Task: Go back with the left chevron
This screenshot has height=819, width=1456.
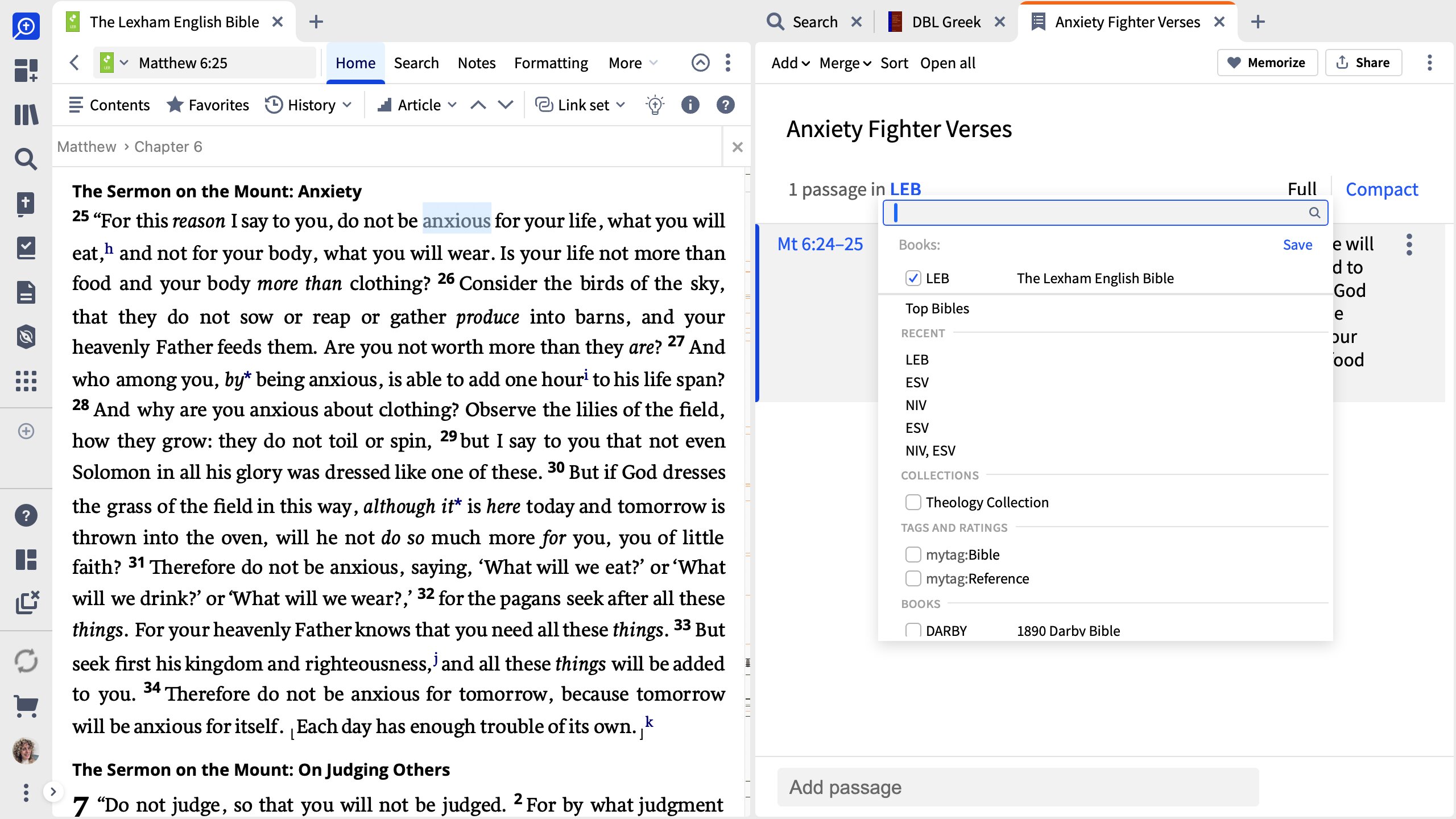Action: tap(75, 63)
